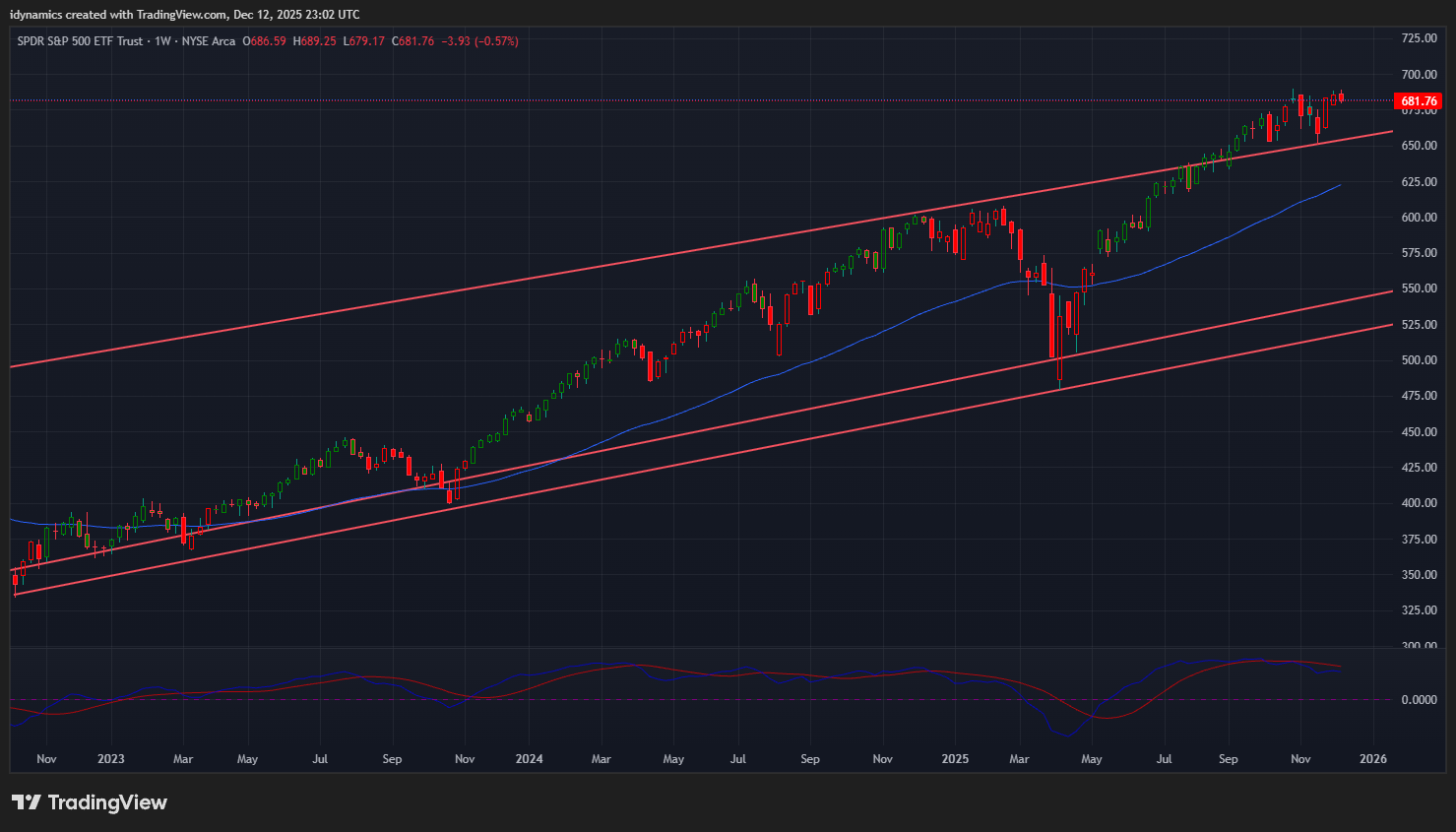Click the 450.00 price axis label
1456x832 pixels.
pyautogui.click(x=1419, y=432)
